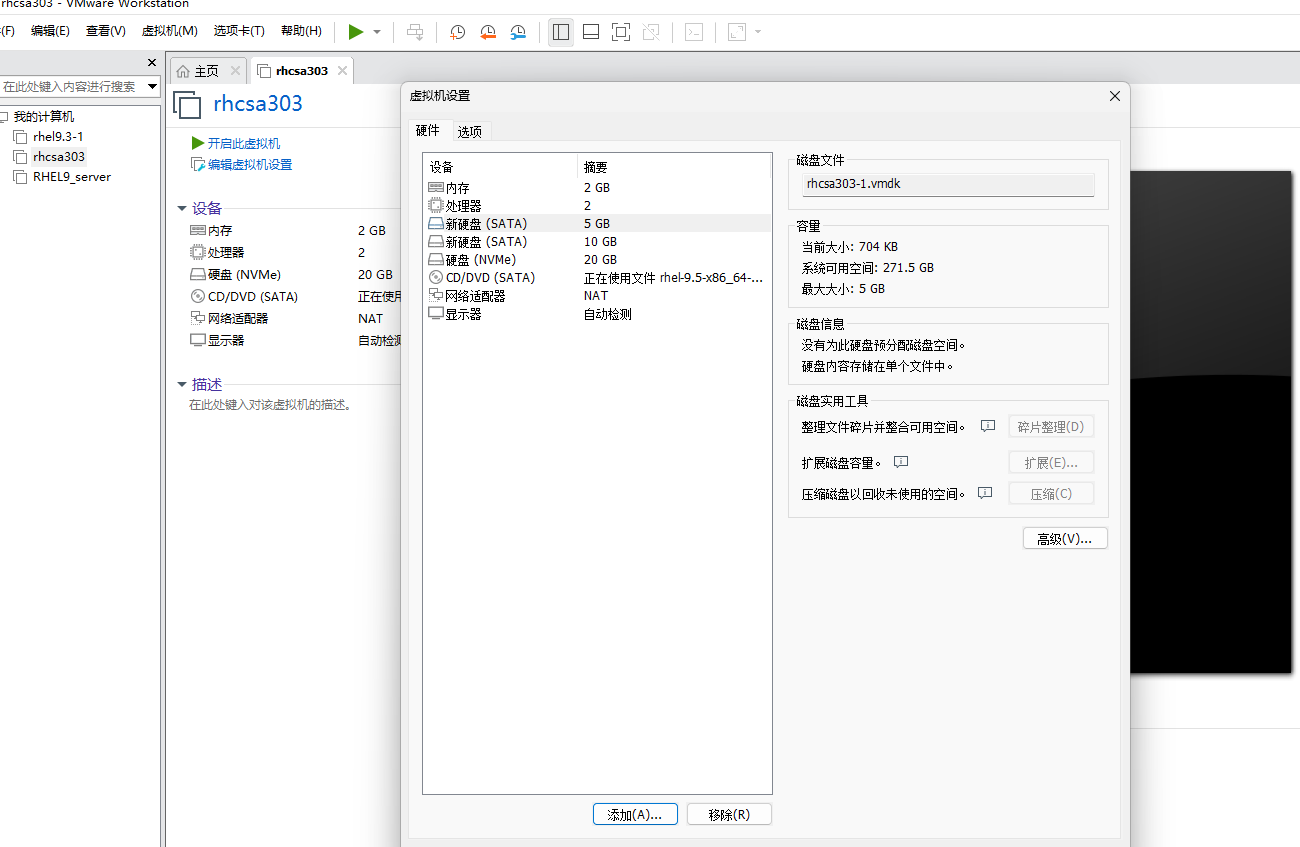
Task: Select RHEL9_server in the library
Action: 71,177
